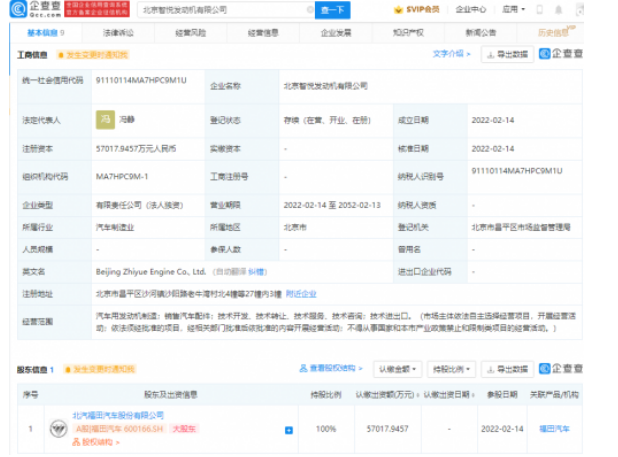The image size is (618, 457).
Task: Open the 持股比例 filter dropdown
Action: click(x=451, y=369)
